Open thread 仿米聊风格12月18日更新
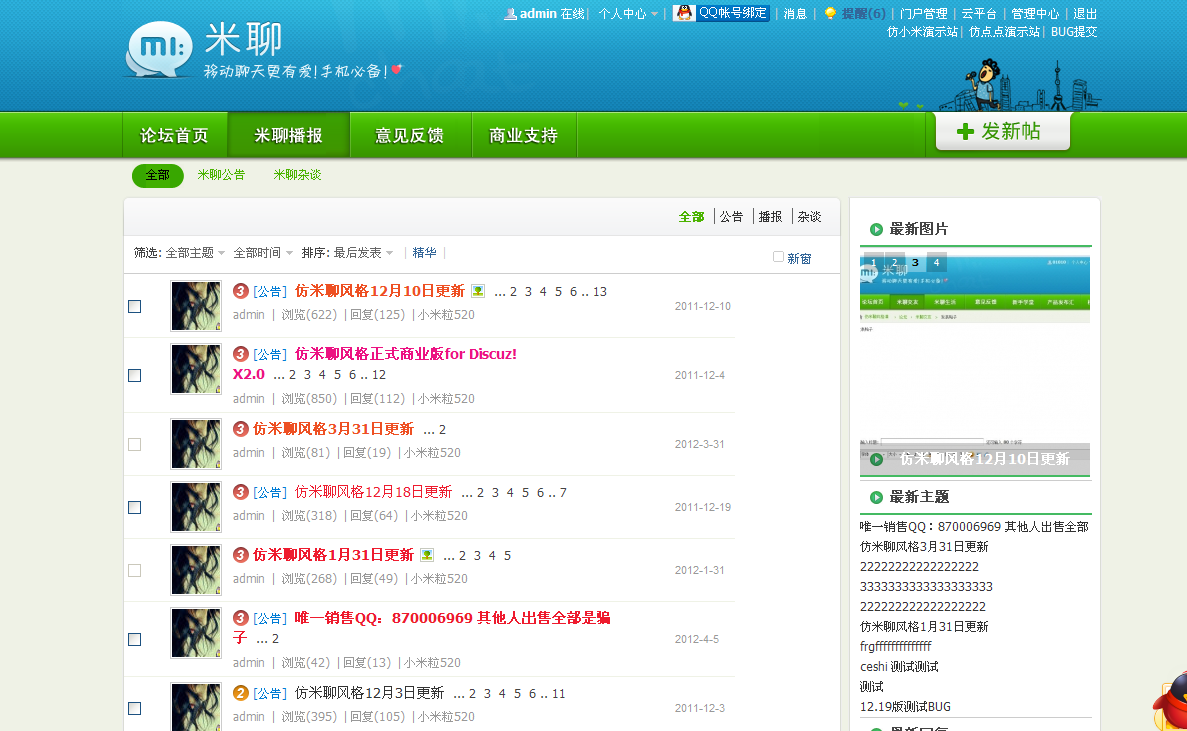The width and height of the screenshot is (1187, 731). click(x=373, y=492)
